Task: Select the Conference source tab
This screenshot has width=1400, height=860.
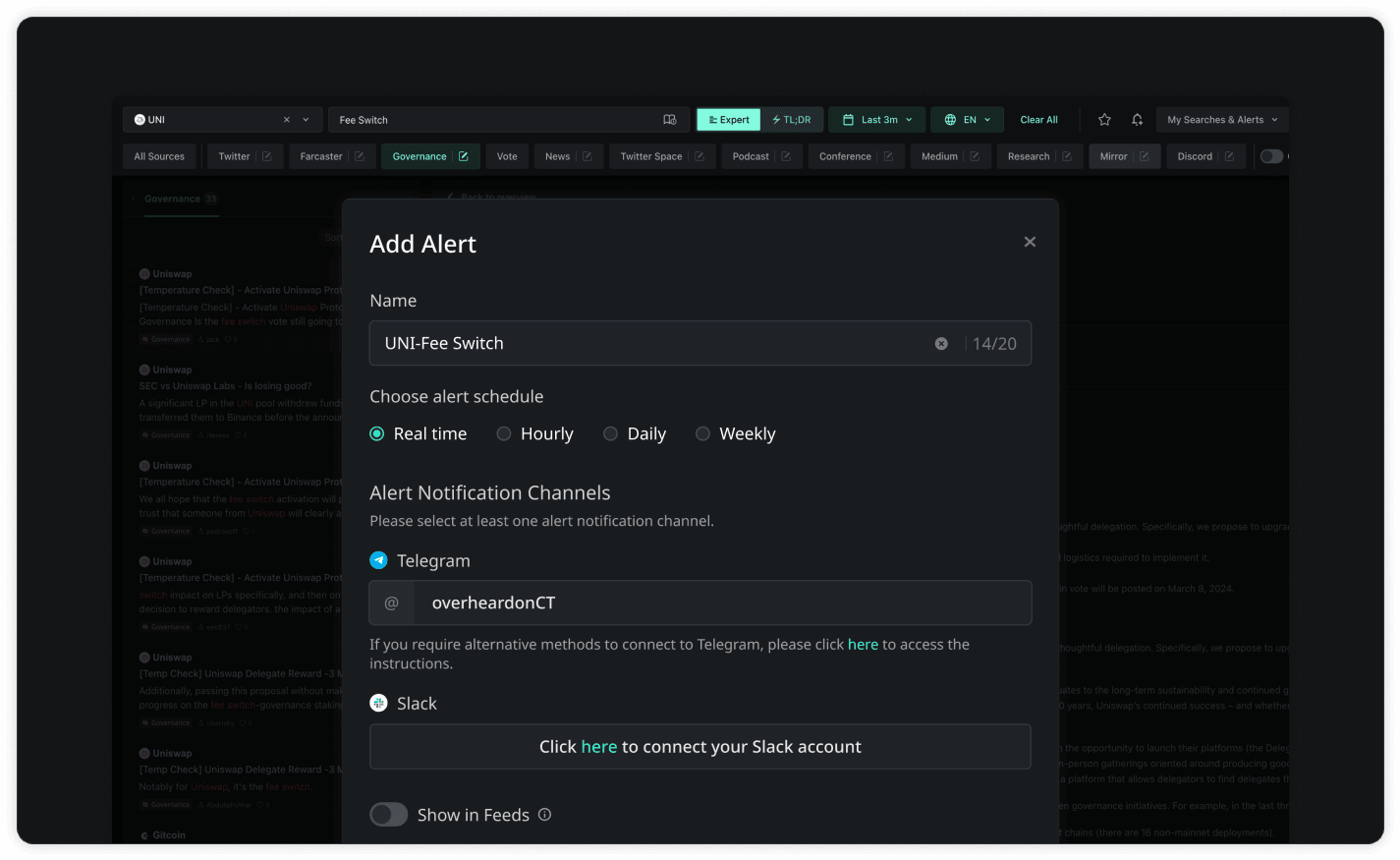Action: [x=845, y=156]
